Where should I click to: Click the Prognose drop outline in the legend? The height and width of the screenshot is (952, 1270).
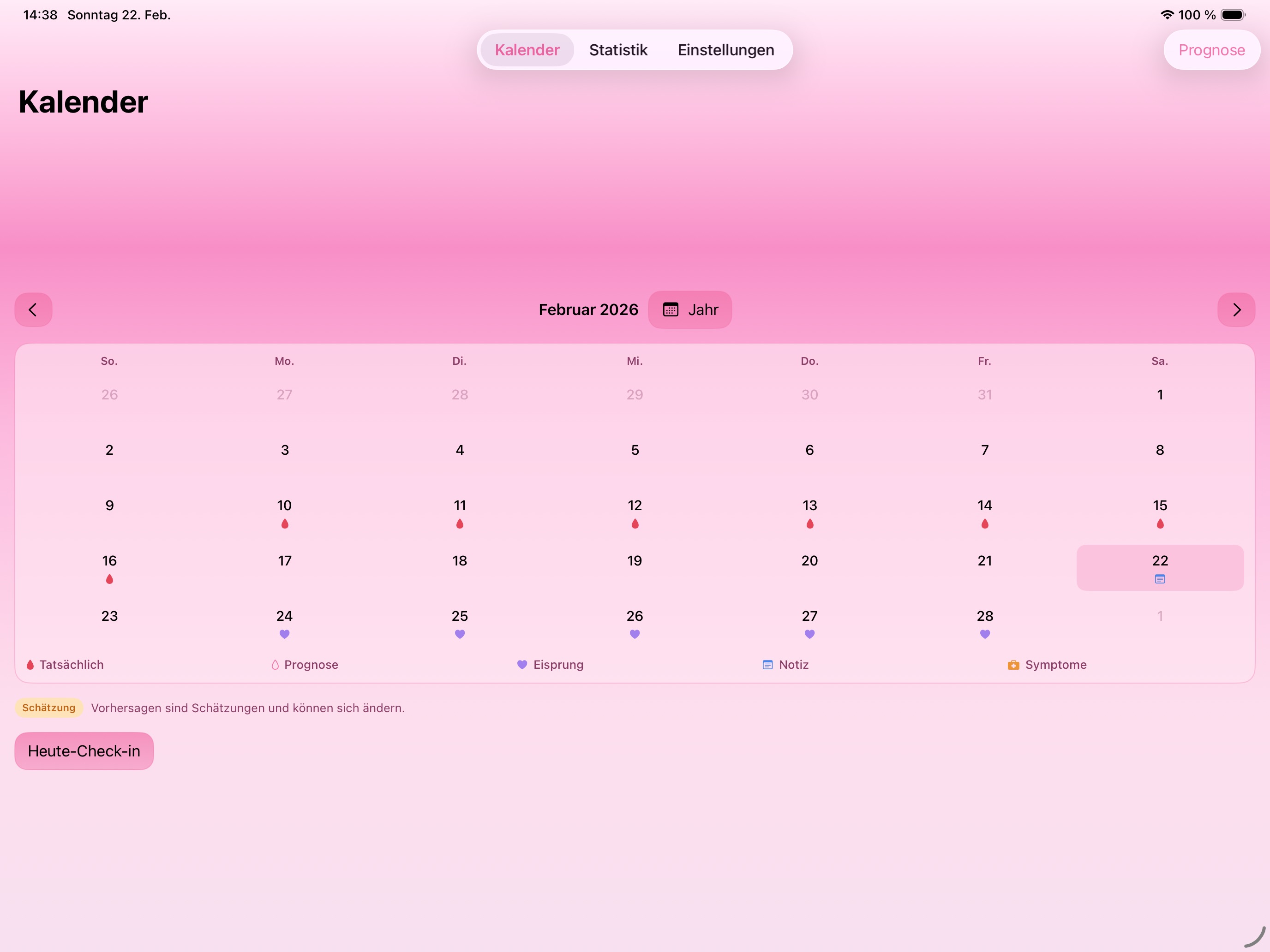(x=275, y=665)
